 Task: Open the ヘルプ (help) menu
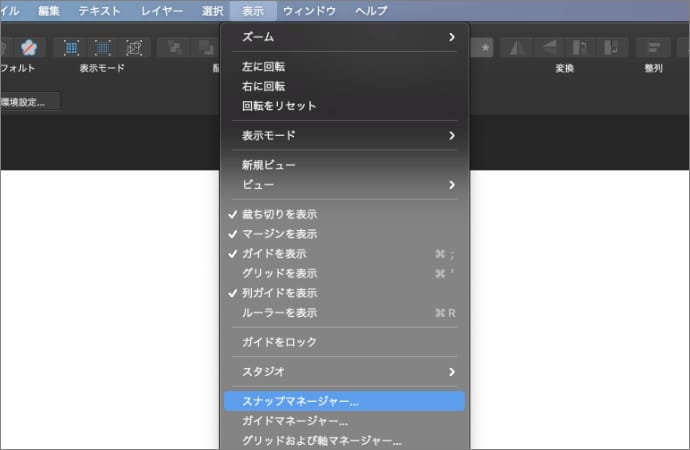[x=371, y=11]
